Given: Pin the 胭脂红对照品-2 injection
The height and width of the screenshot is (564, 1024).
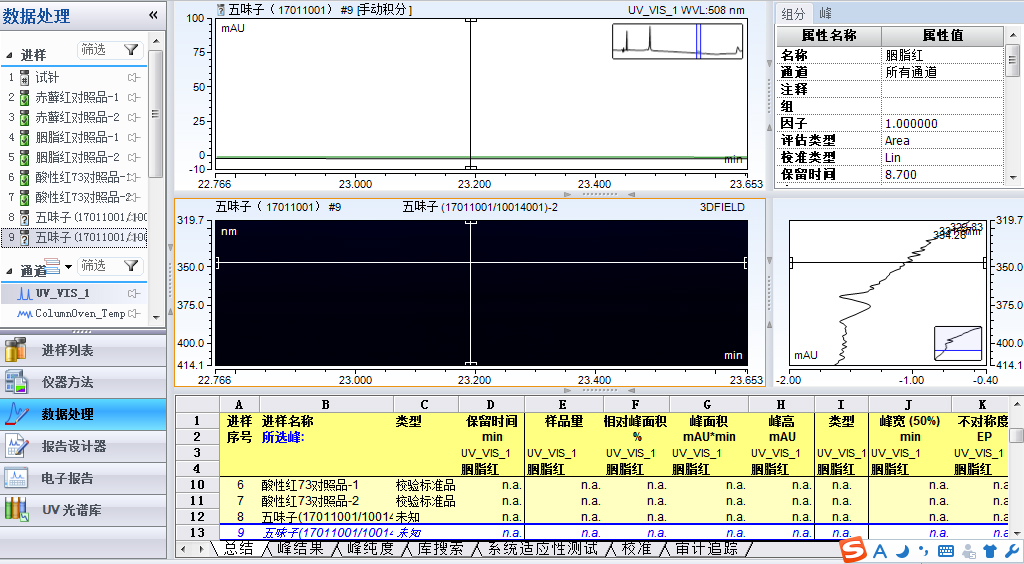Looking at the screenshot, I should 134,157.
